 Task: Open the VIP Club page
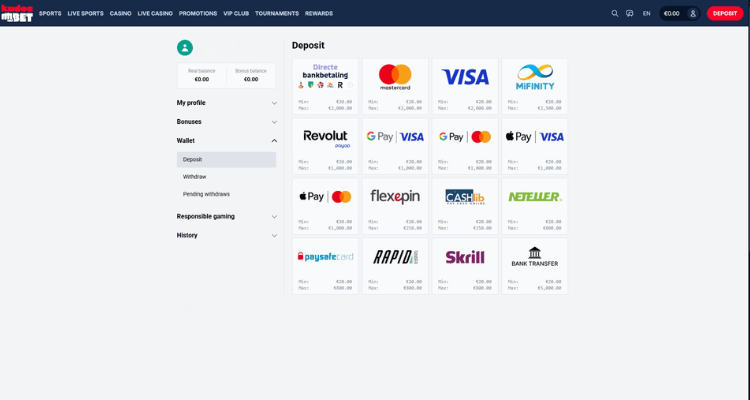(236, 13)
